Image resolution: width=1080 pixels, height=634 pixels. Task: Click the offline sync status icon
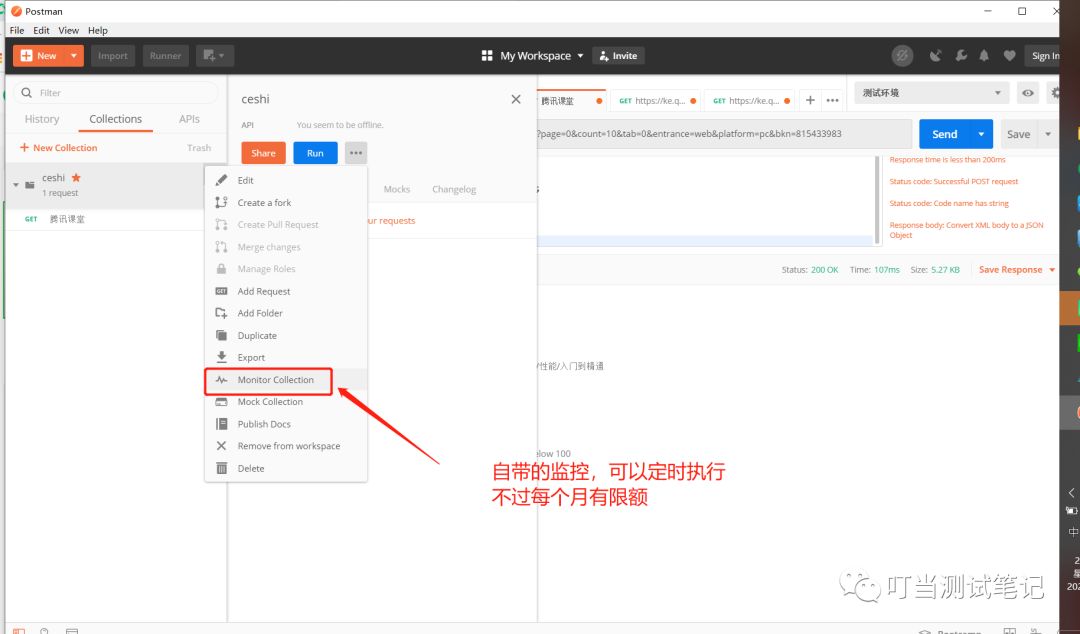click(902, 56)
